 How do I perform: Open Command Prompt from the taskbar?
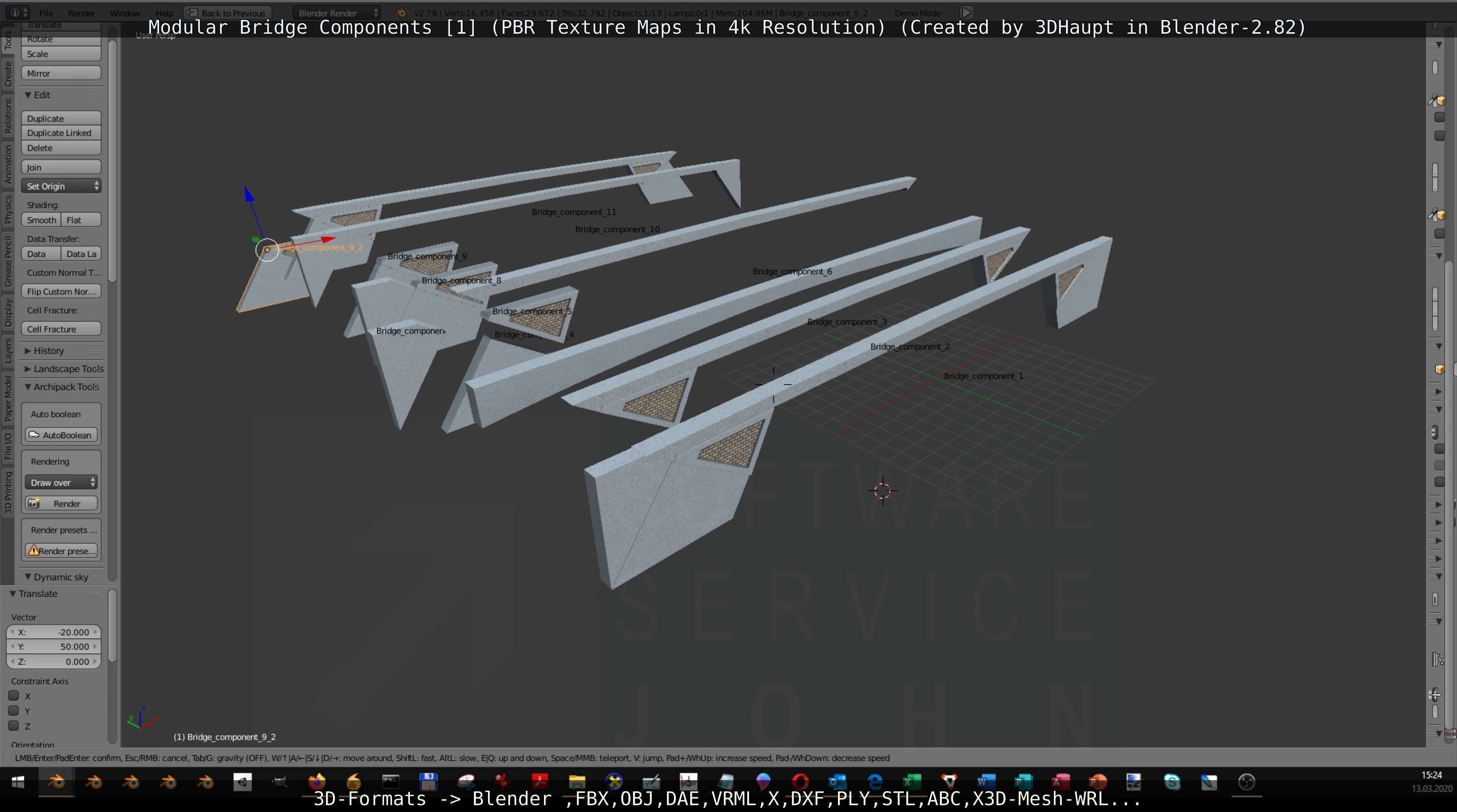point(391,782)
